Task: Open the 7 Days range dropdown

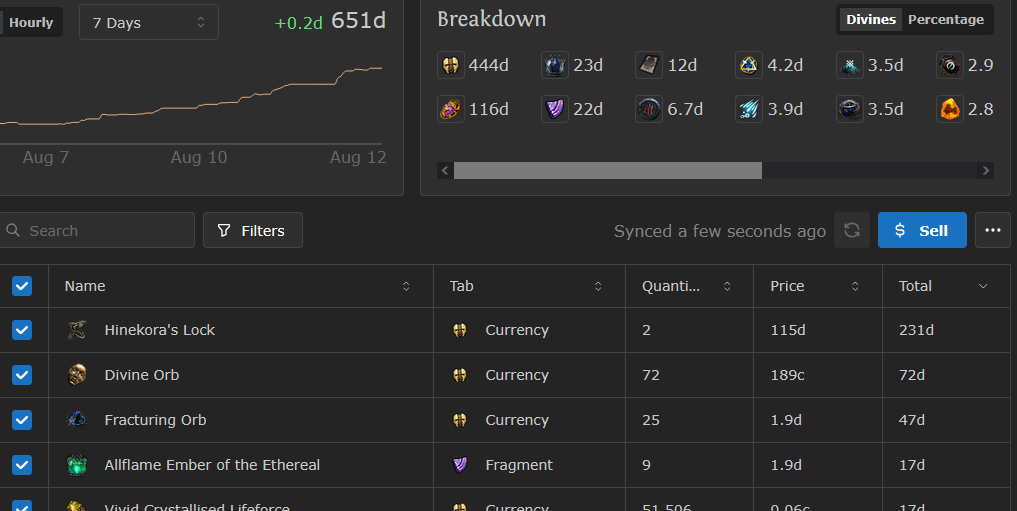Action: (x=149, y=23)
